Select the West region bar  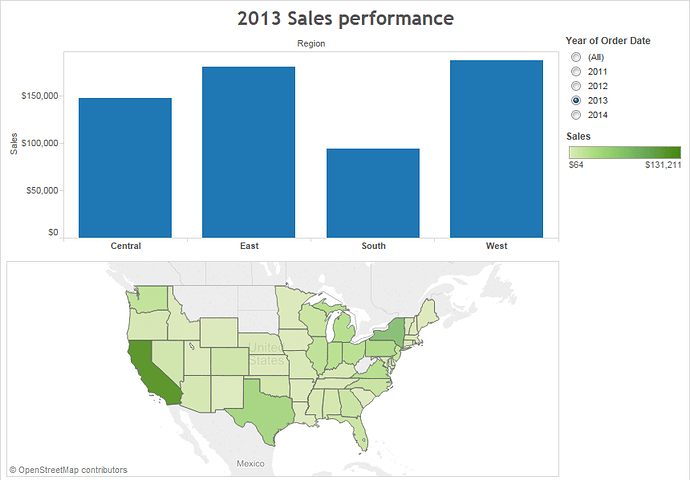pyautogui.click(x=496, y=149)
